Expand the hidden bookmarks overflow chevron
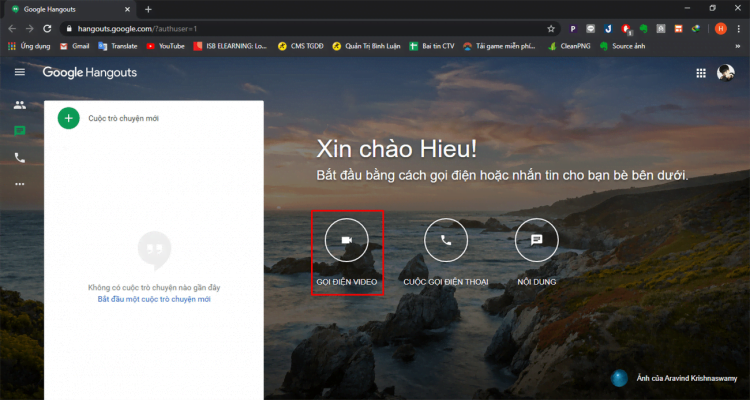The height and width of the screenshot is (400, 750). click(738, 46)
